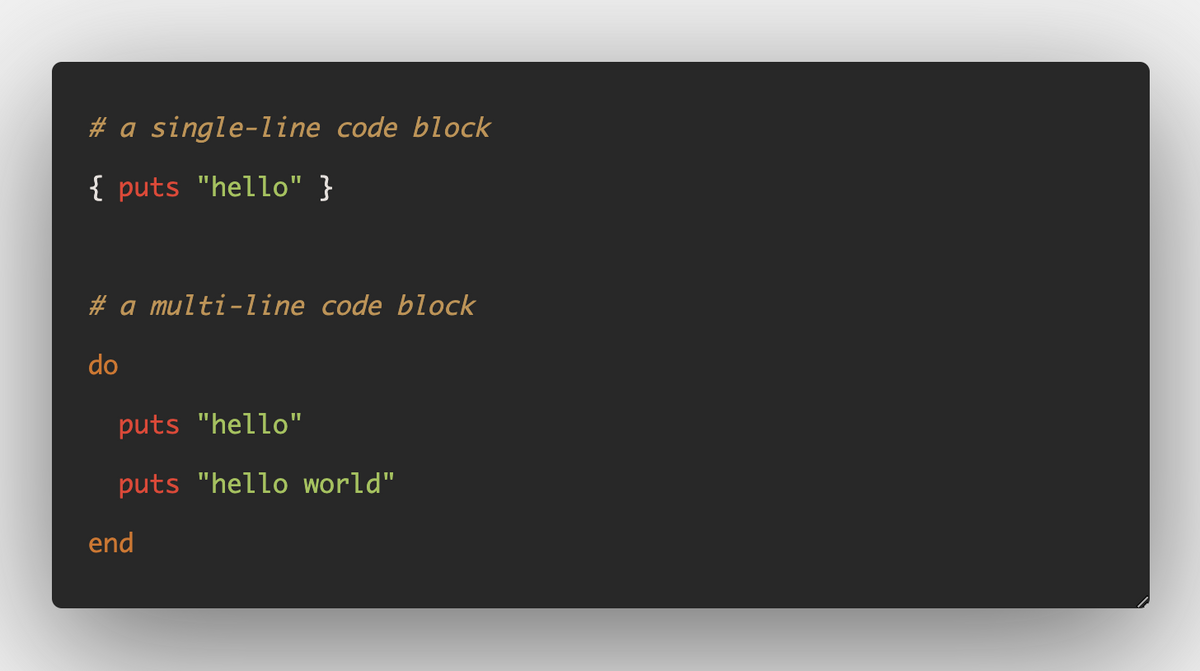Click 'code' in the single-line comment

[x=367, y=127]
